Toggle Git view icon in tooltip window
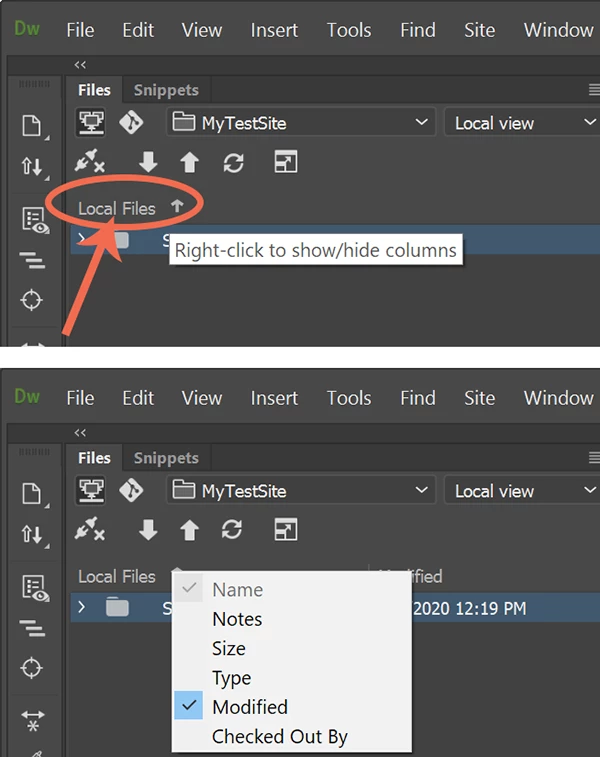This screenshot has height=757, width=600. point(131,122)
